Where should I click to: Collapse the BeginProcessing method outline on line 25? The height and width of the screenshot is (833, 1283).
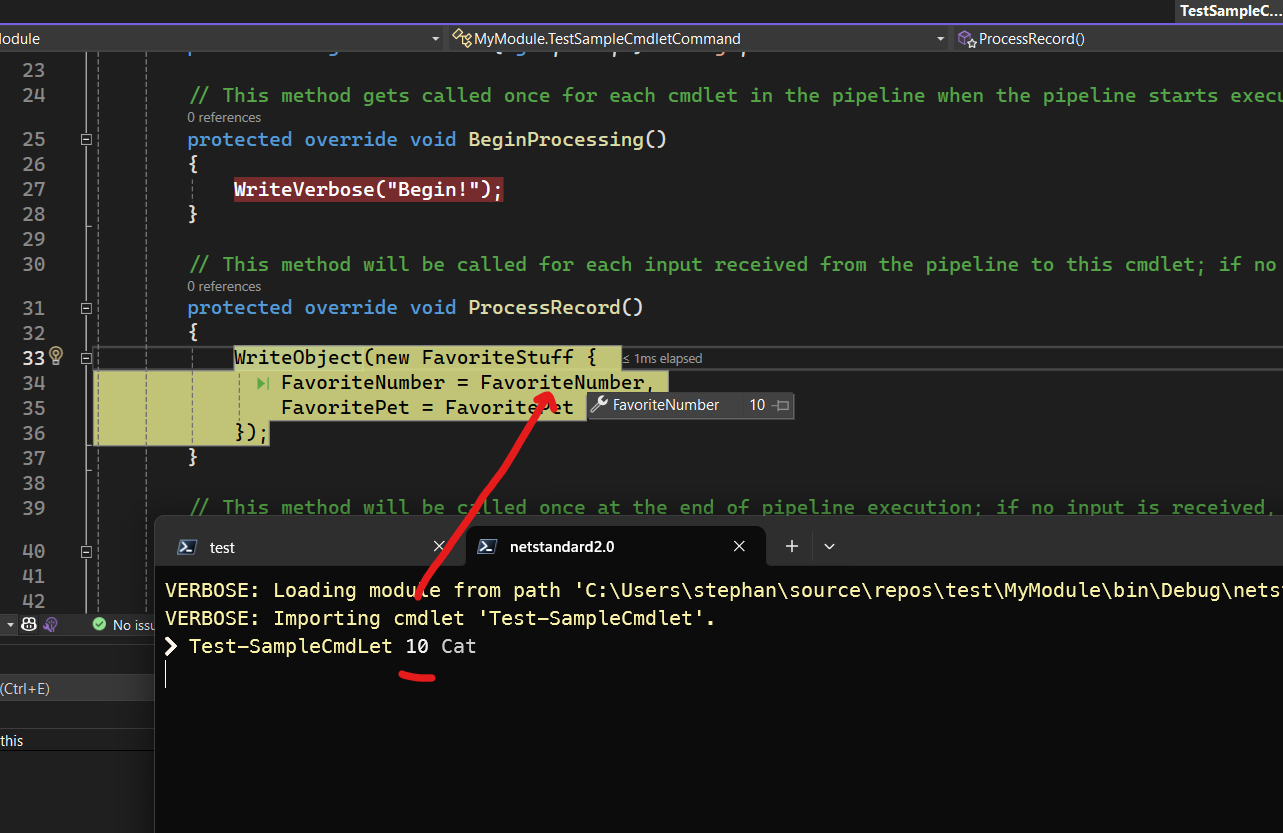[x=86, y=140]
